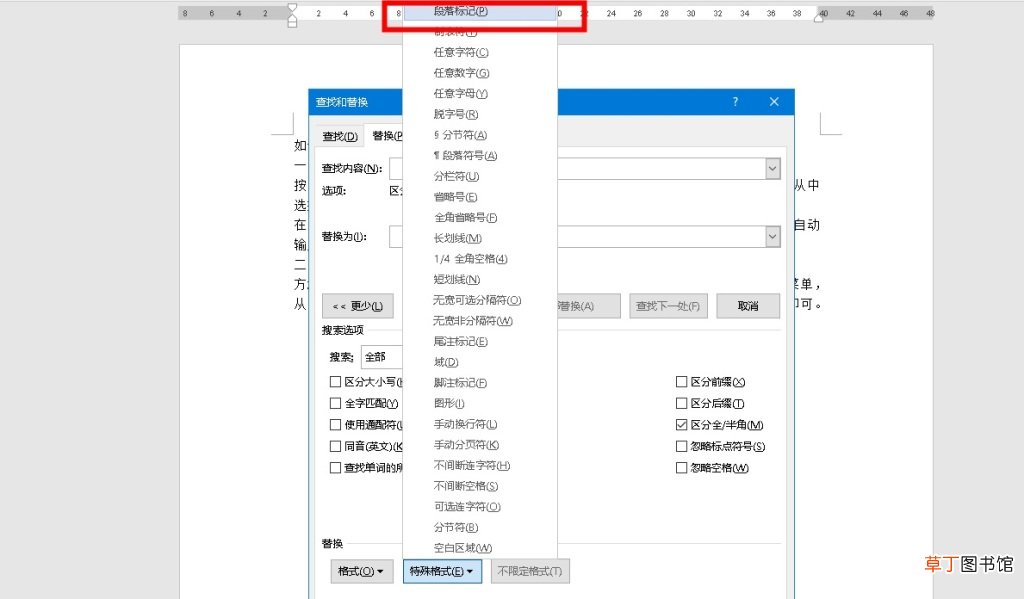Enable 全字匹配 whole word checkbox
This screenshot has width=1024, height=599.
click(x=336, y=403)
